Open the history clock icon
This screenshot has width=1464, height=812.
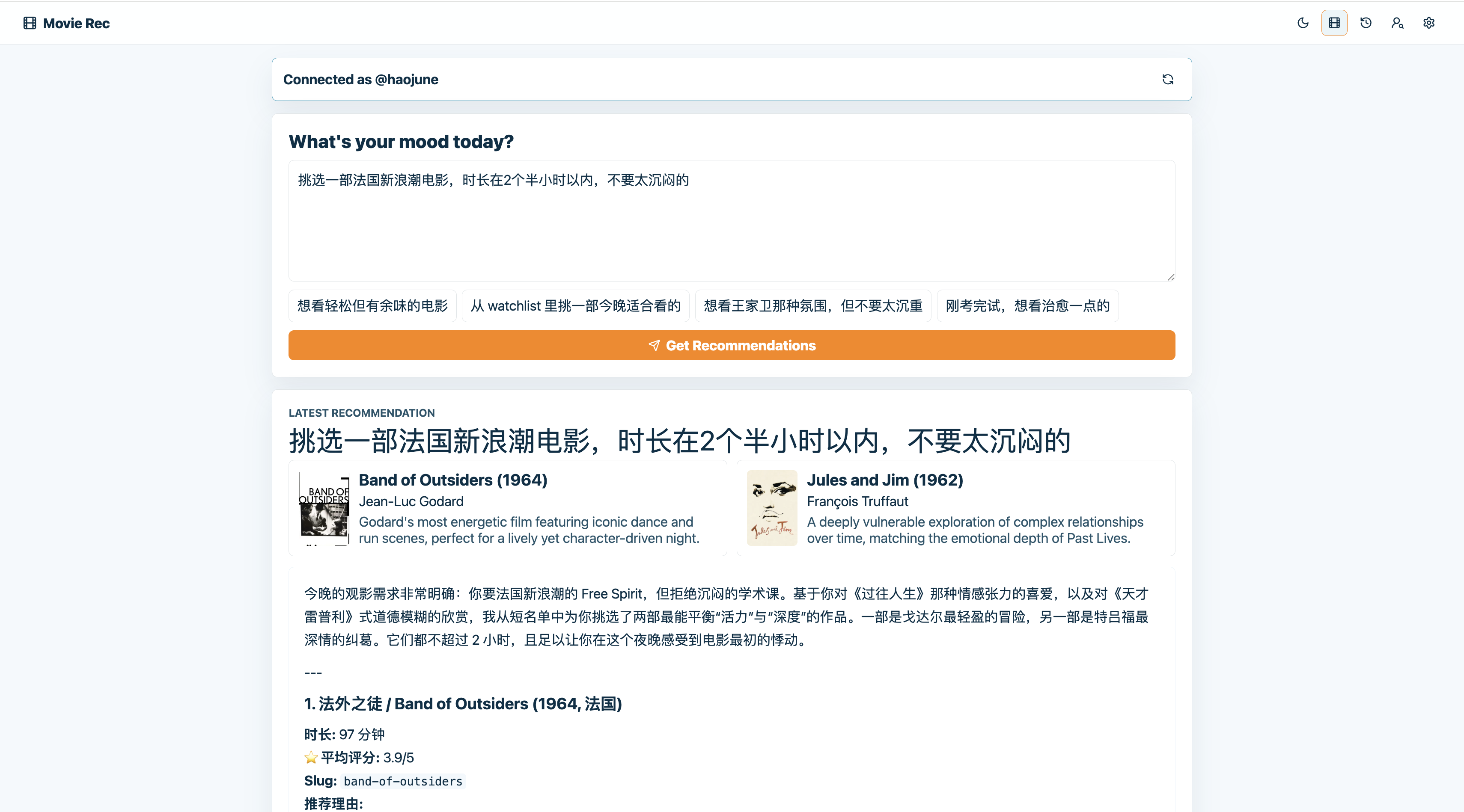click(1366, 23)
